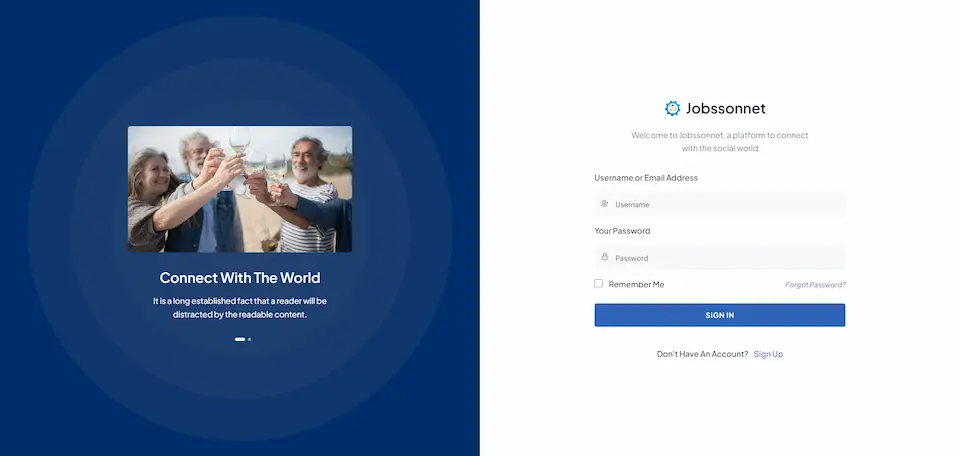Viewport: 960px width, 456px height.
Task: Click the user icon in Username field
Action: coord(604,204)
